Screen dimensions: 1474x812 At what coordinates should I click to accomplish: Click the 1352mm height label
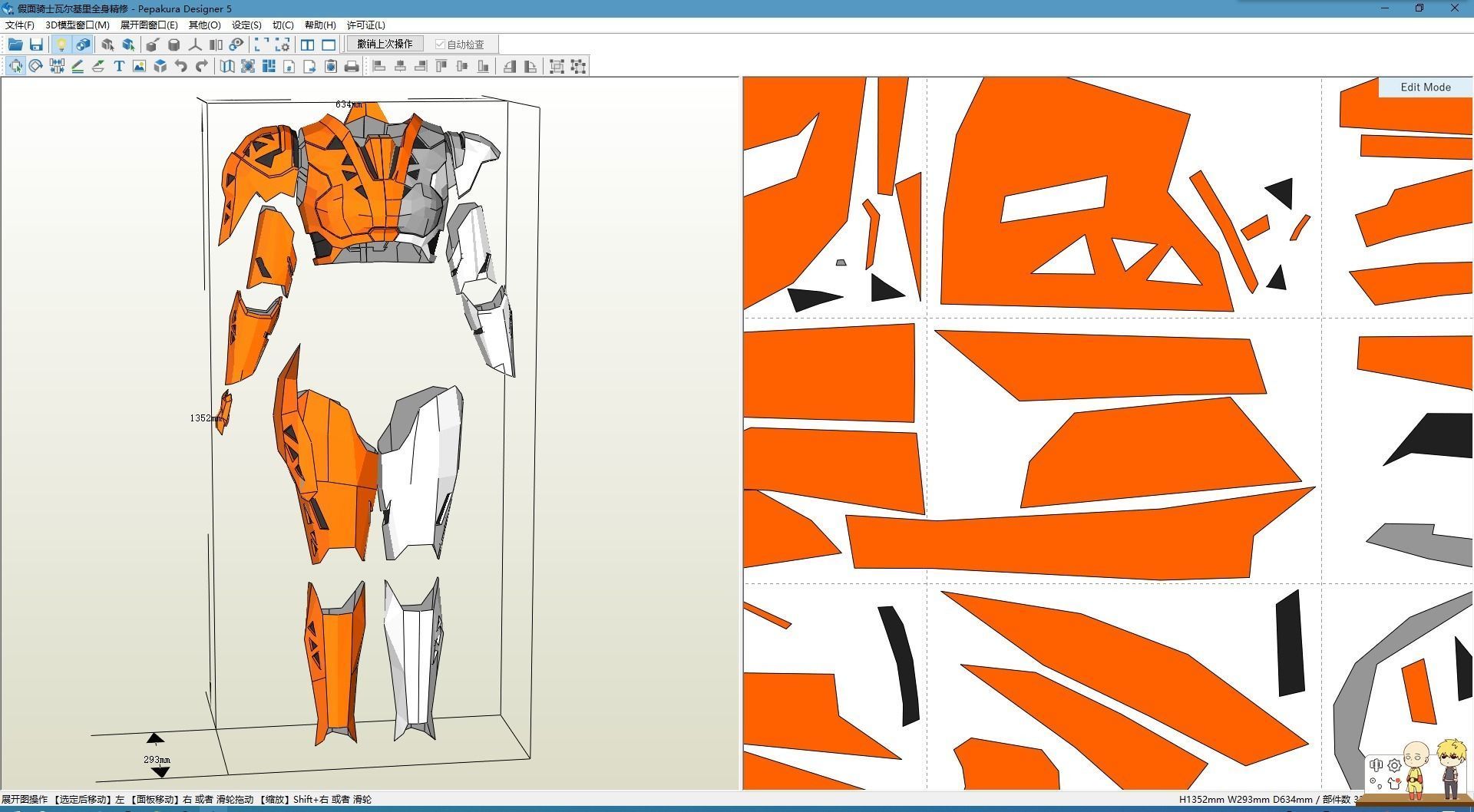tap(206, 418)
